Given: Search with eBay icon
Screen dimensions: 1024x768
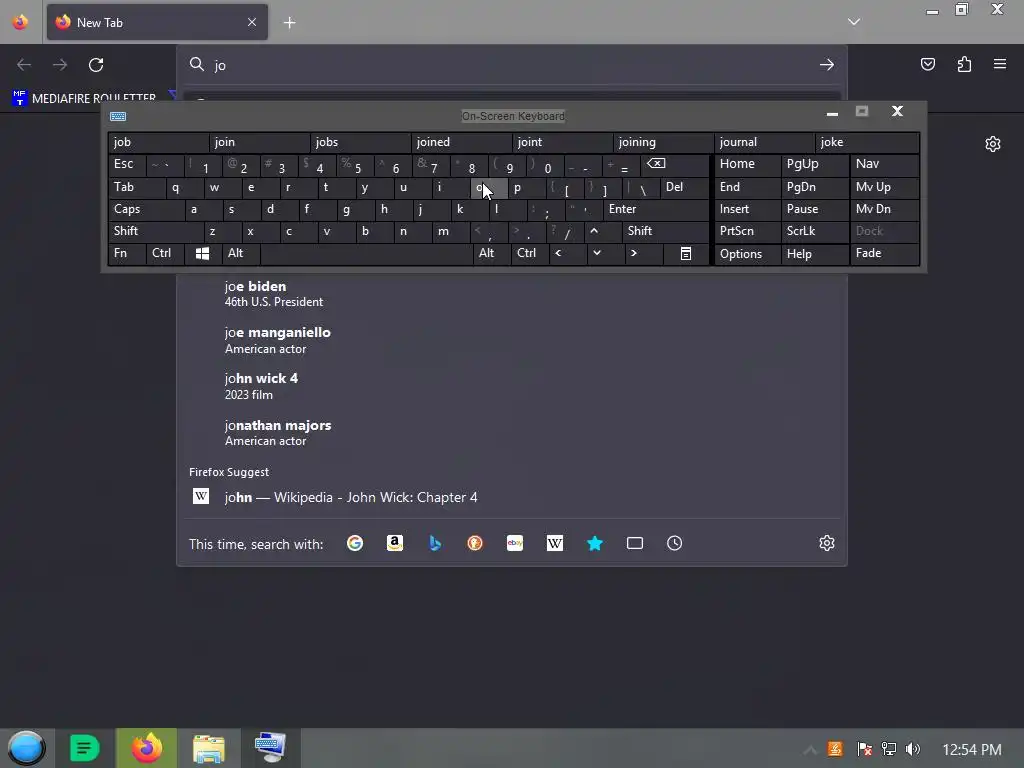Looking at the screenshot, I should 515,543.
